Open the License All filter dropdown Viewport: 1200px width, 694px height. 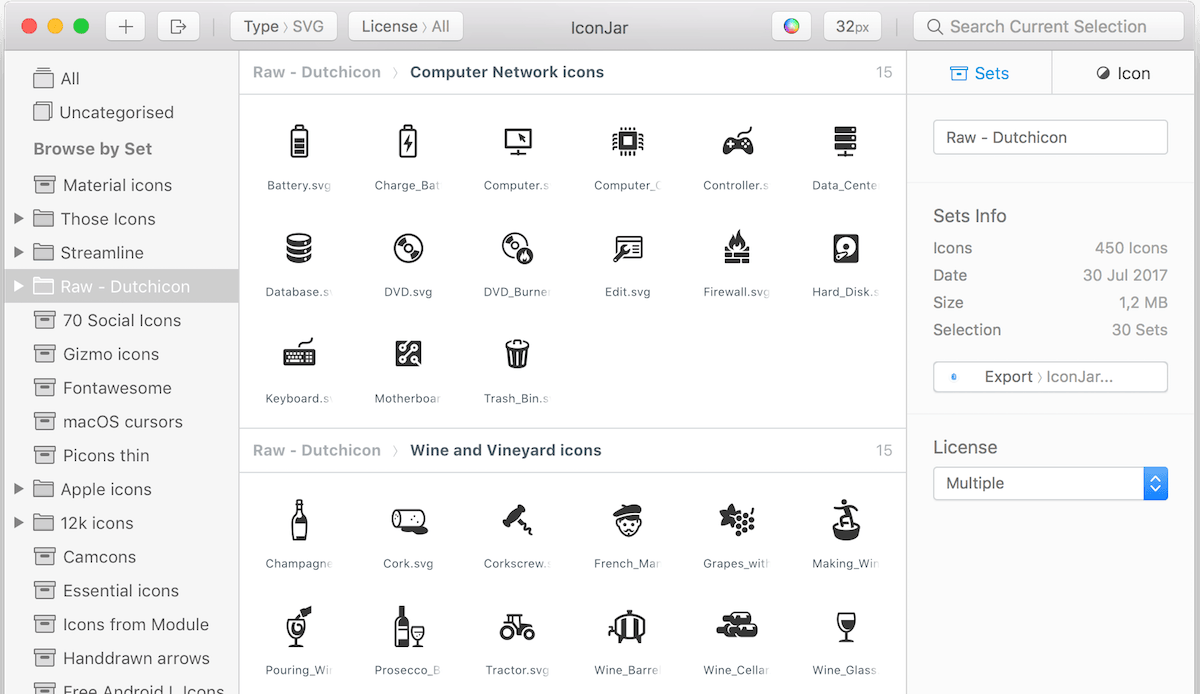(405, 26)
